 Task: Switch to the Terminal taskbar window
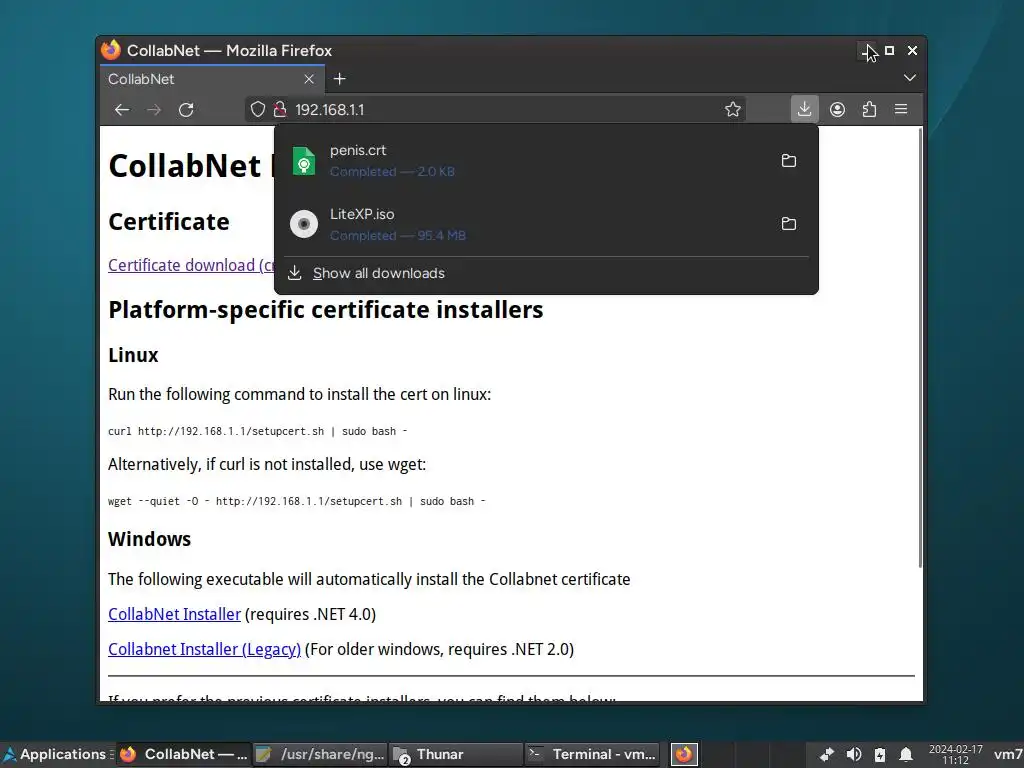(592, 754)
